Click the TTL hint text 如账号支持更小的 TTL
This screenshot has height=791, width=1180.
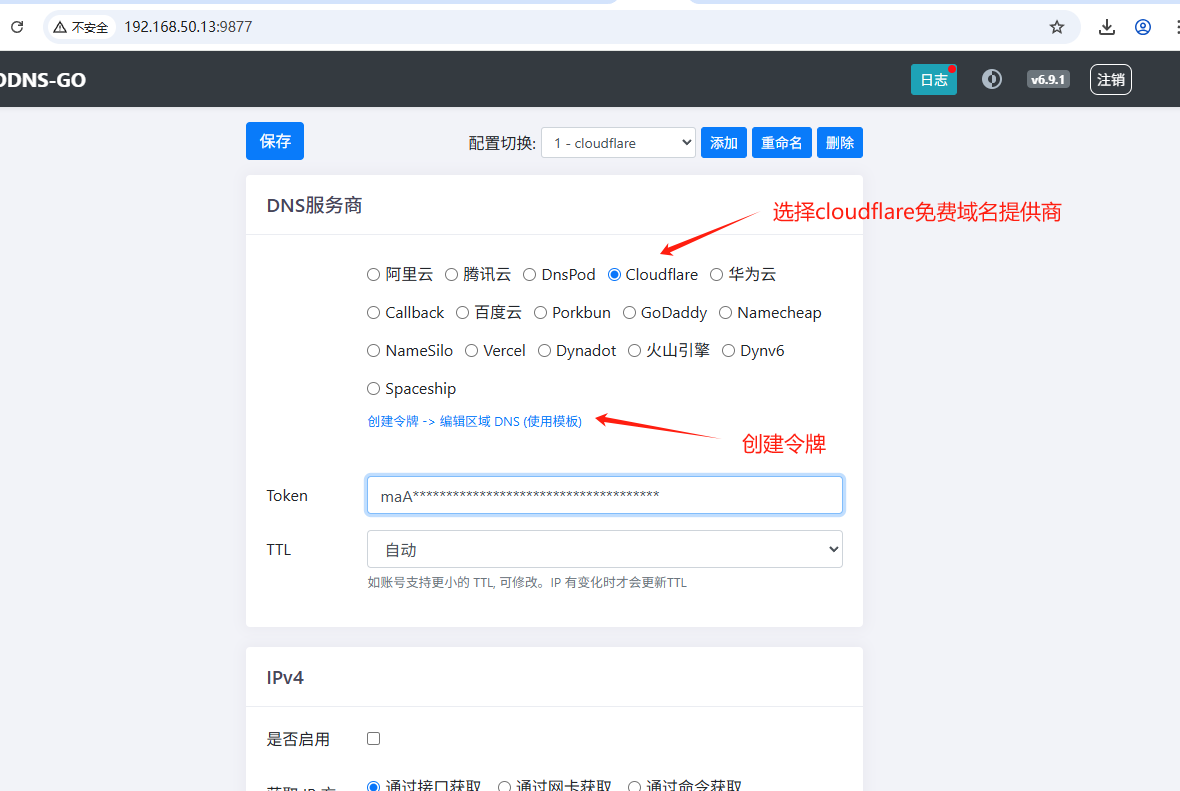(x=527, y=583)
